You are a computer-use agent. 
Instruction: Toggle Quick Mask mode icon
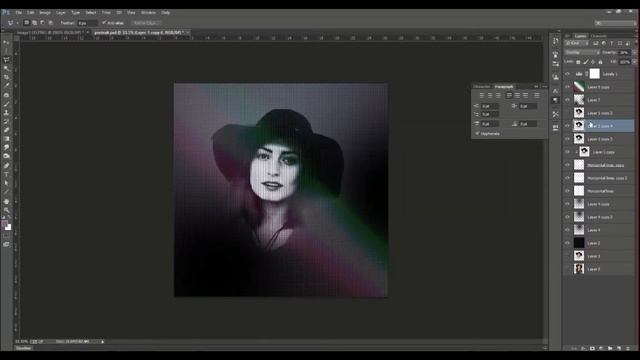[x=6, y=236]
